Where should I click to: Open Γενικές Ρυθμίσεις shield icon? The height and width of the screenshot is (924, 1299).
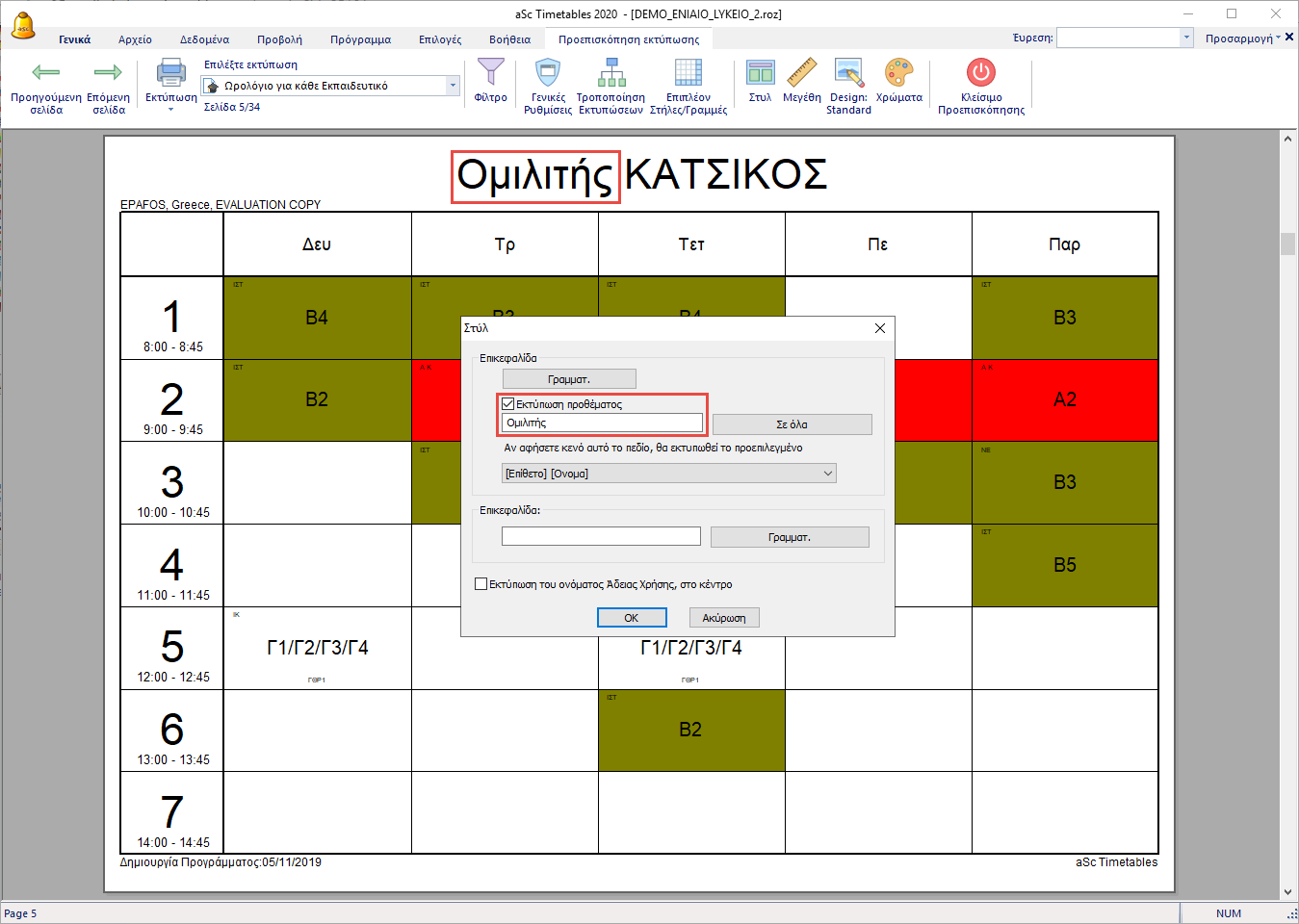coord(547,73)
